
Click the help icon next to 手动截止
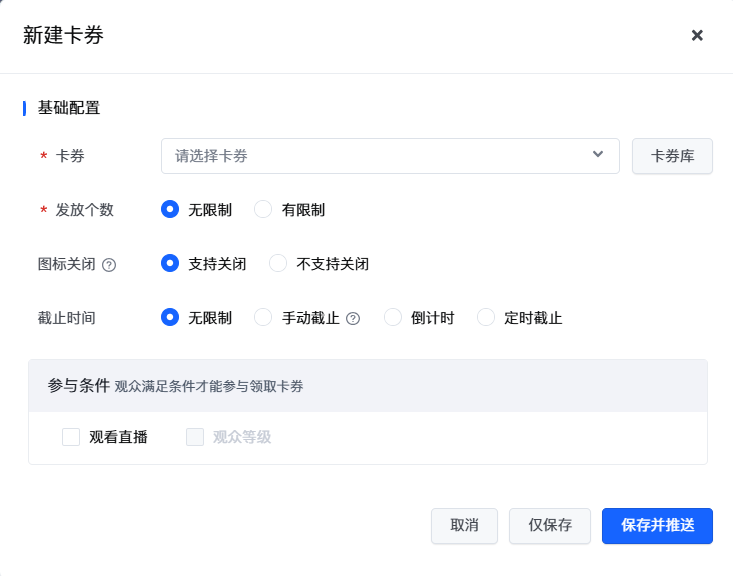click(x=353, y=319)
